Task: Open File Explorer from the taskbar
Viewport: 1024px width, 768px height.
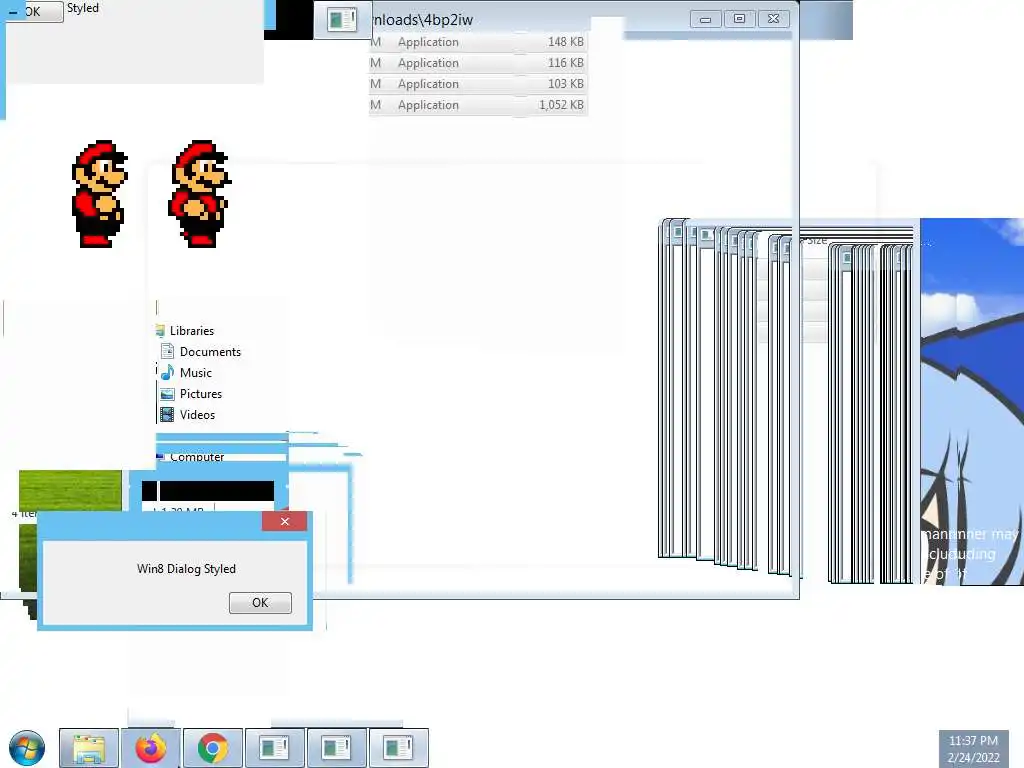Action: [x=89, y=748]
